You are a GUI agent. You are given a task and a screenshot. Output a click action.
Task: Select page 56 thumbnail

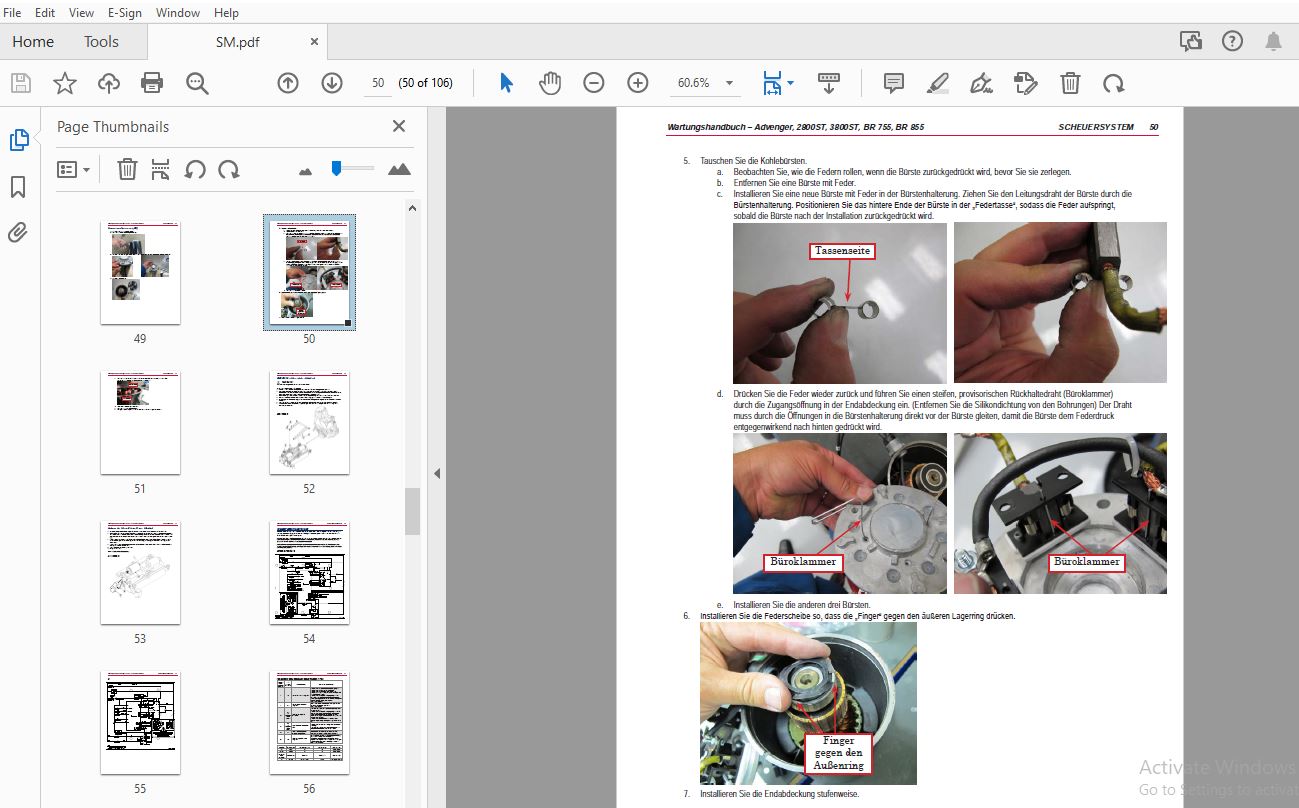(309, 723)
